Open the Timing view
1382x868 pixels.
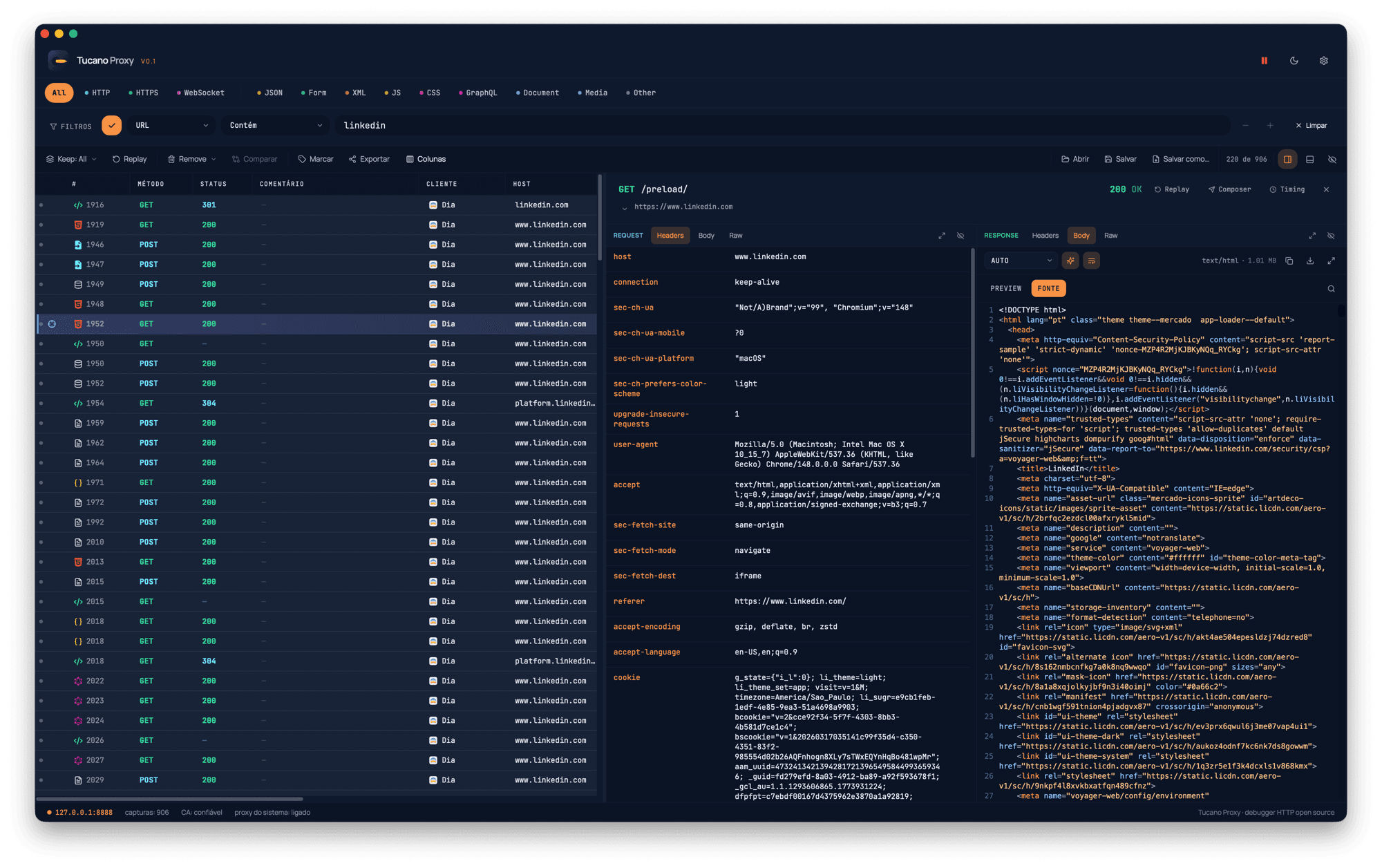coord(1287,189)
